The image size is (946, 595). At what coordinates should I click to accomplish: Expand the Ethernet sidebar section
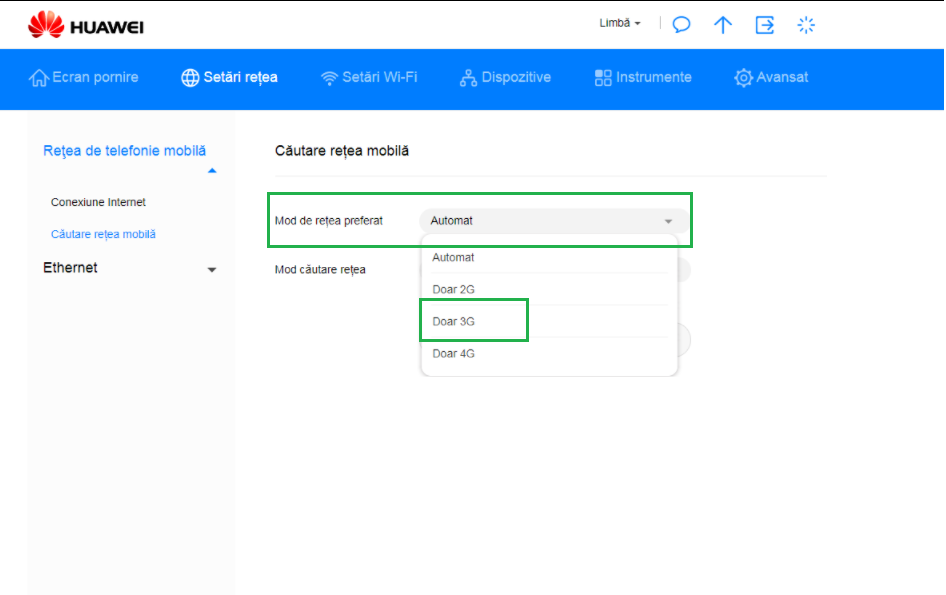(x=130, y=268)
